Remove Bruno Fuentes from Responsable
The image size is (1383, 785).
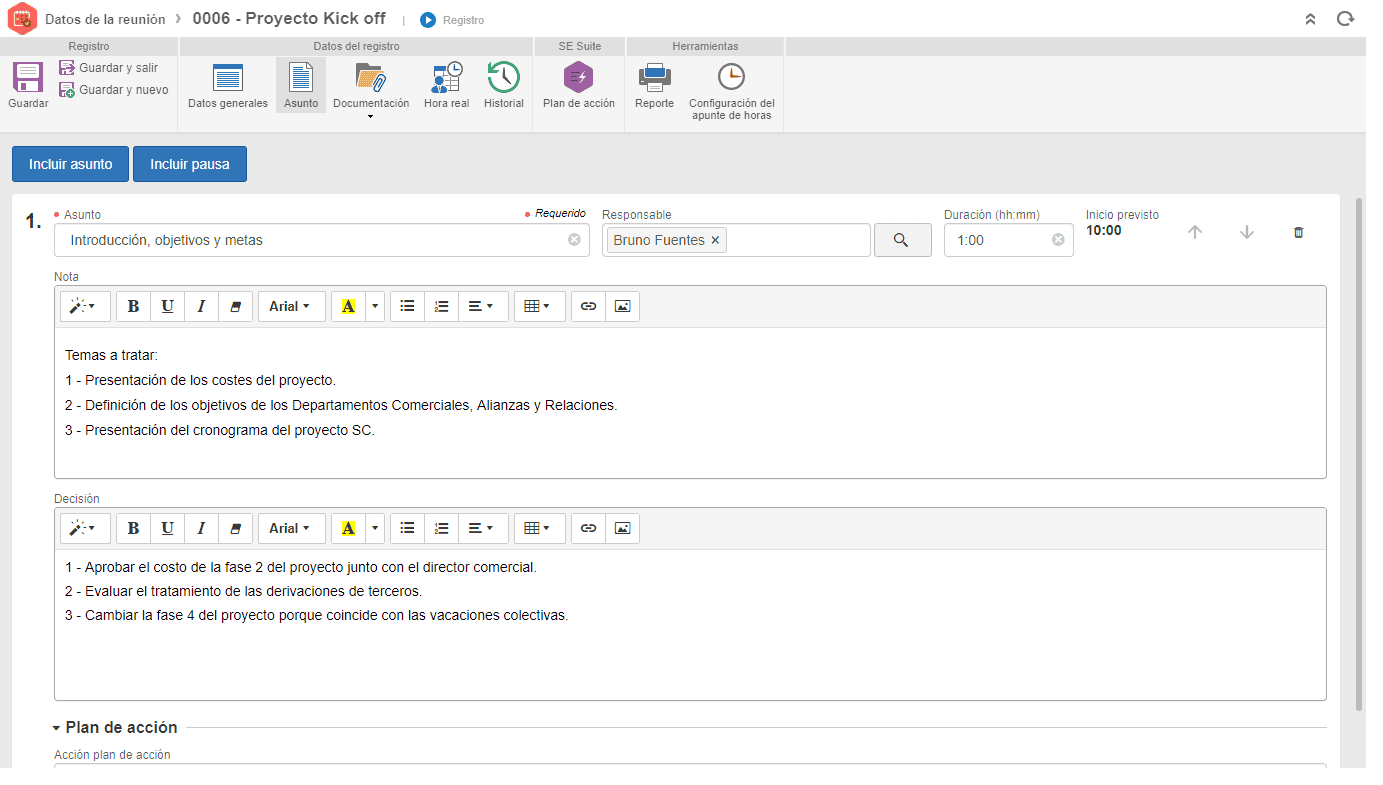click(715, 240)
